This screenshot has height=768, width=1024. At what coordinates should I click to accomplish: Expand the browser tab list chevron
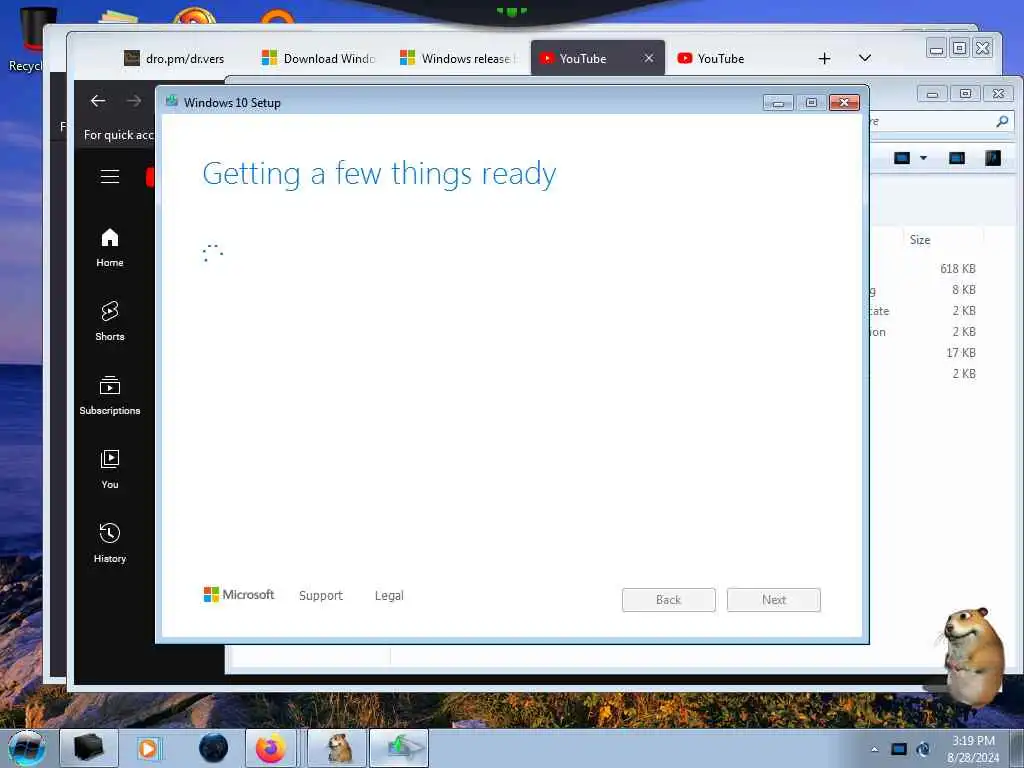point(865,58)
